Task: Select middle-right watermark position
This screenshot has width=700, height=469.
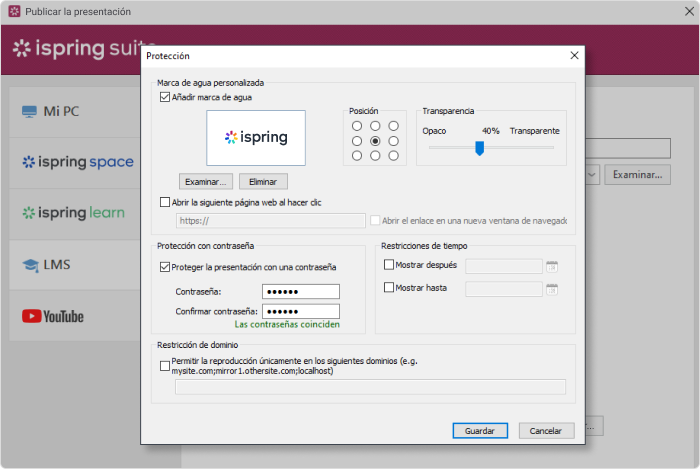Action: point(393,141)
